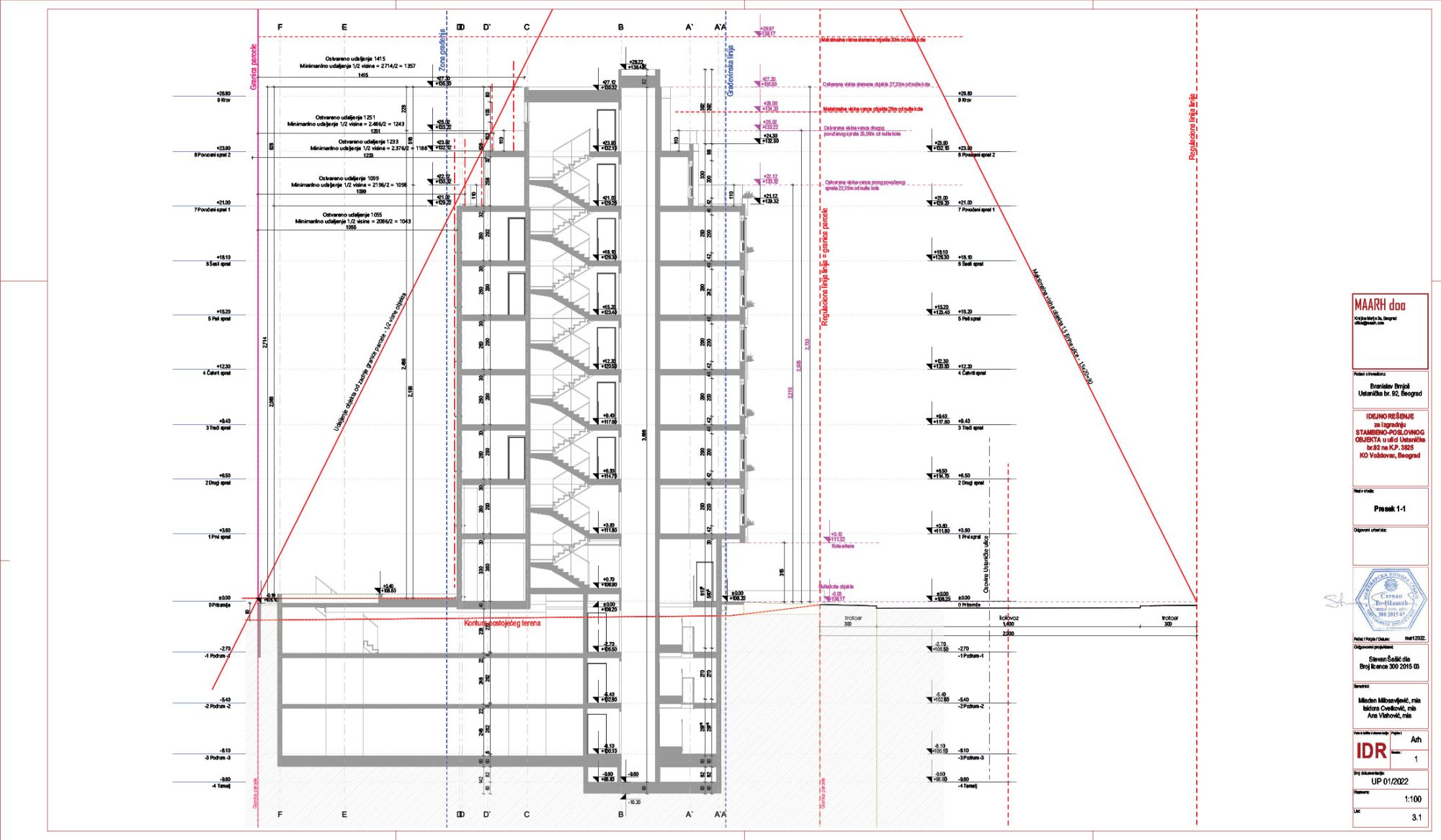
Task: Click the blue engineer's chamber stamp
Action: click(1391, 600)
